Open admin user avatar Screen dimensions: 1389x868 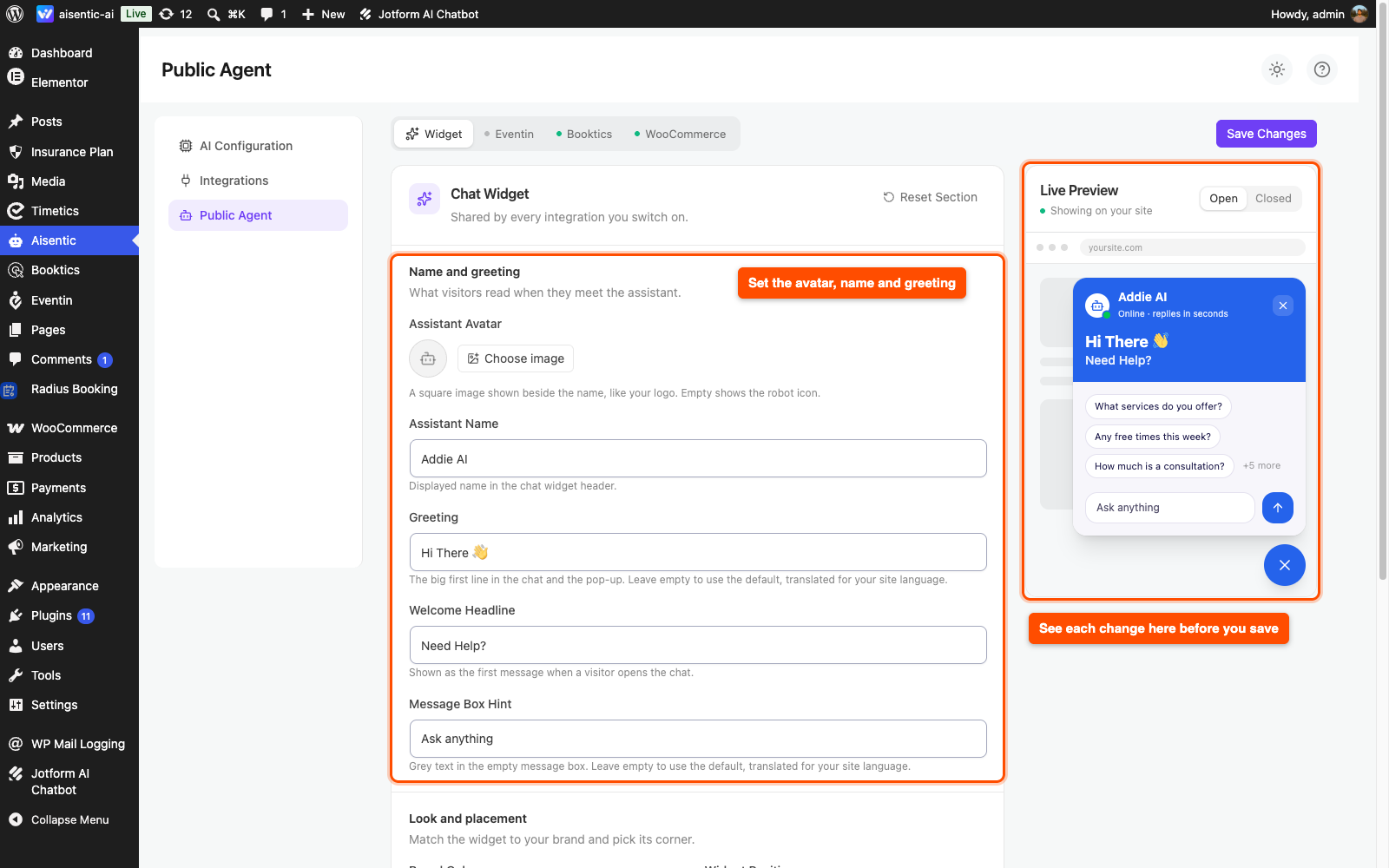coord(1360,14)
